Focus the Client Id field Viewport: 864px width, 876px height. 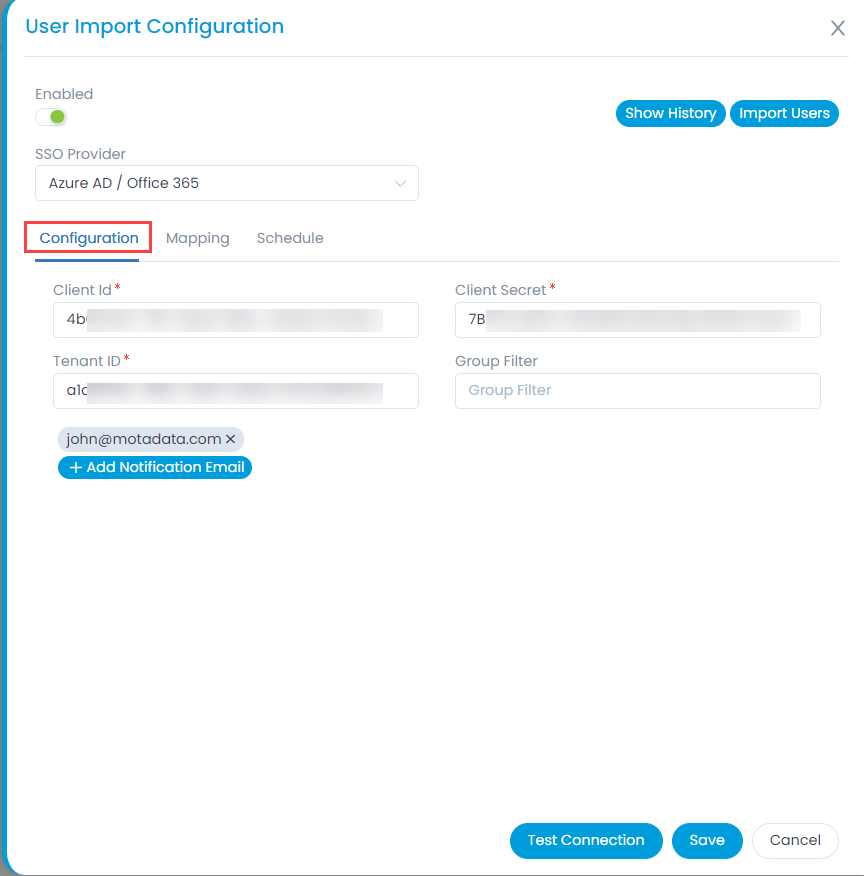click(236, 320)
